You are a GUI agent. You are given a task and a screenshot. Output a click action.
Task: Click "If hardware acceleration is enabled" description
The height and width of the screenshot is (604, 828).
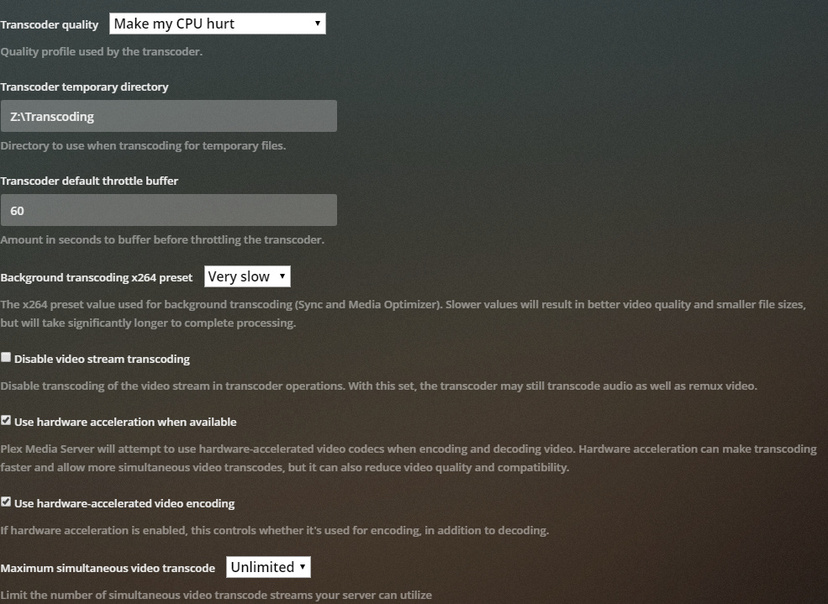pos(275,530)
